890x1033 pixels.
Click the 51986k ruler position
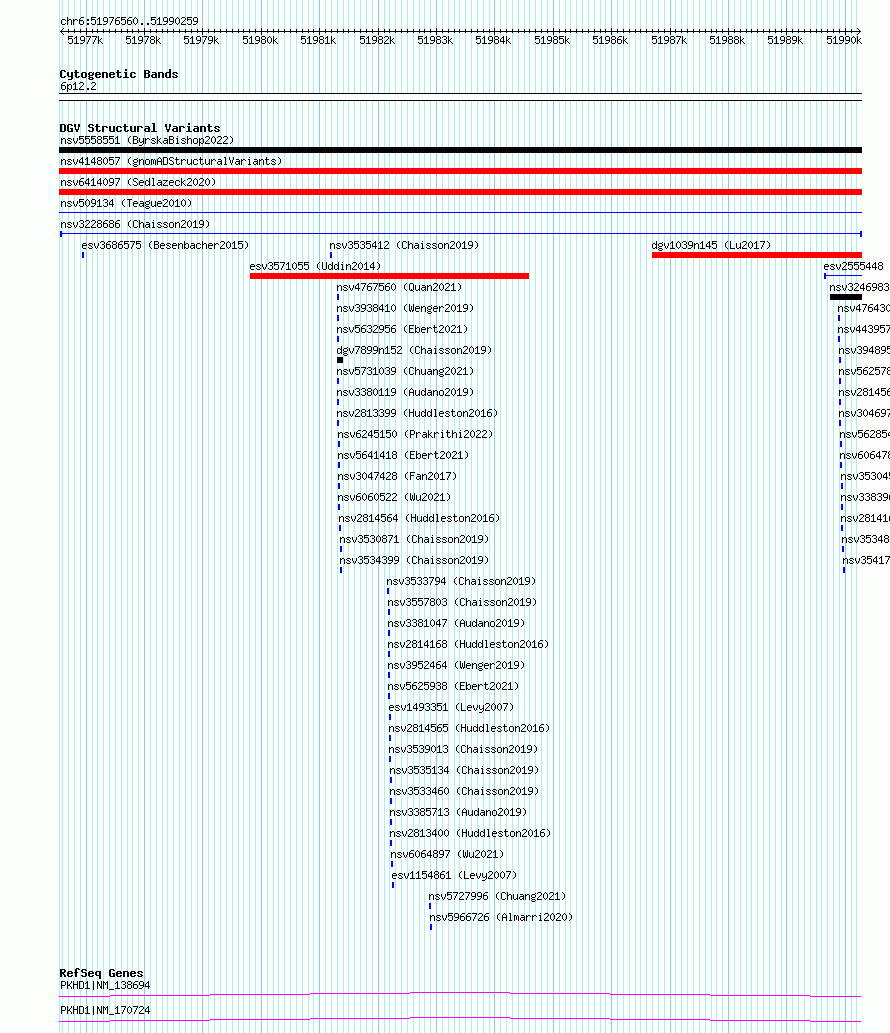610,41
